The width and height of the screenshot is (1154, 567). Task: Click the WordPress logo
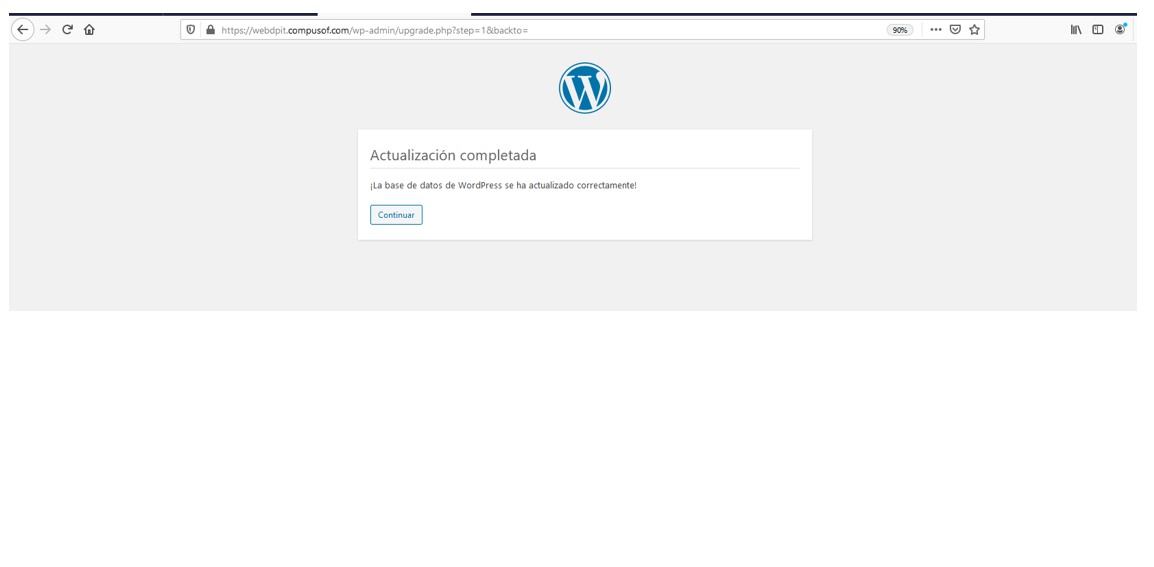click(x=585, y=88)
